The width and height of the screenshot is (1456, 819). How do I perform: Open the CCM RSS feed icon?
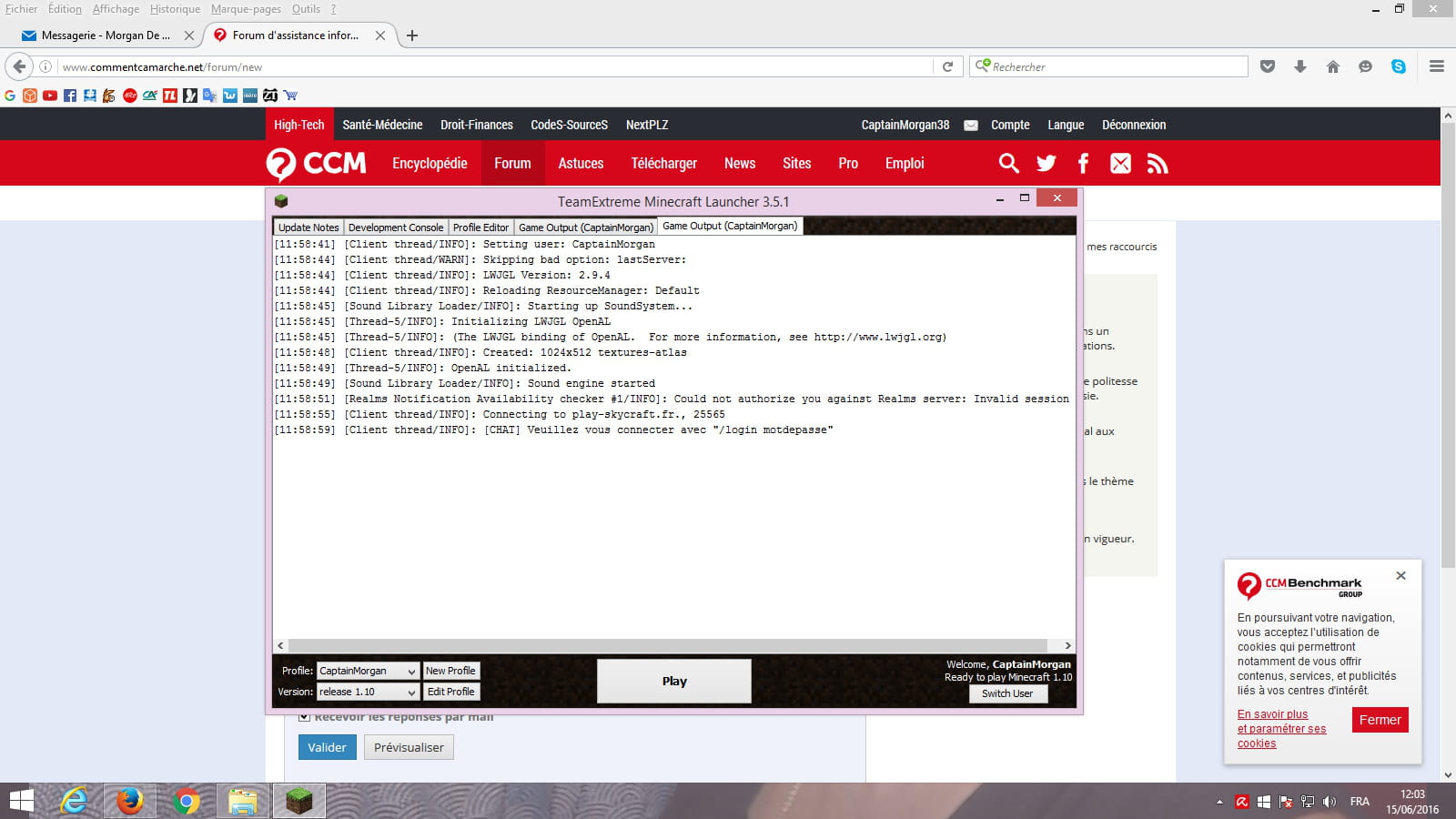[1158, 163]
